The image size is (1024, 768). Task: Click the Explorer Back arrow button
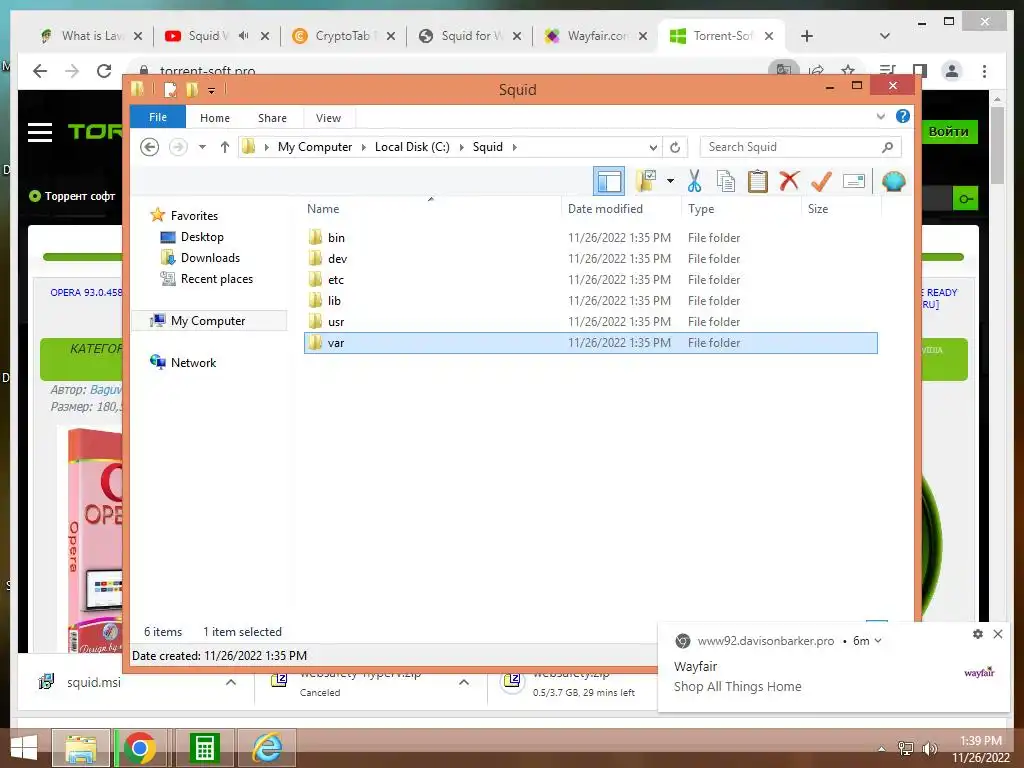click(x=150, y=147)
